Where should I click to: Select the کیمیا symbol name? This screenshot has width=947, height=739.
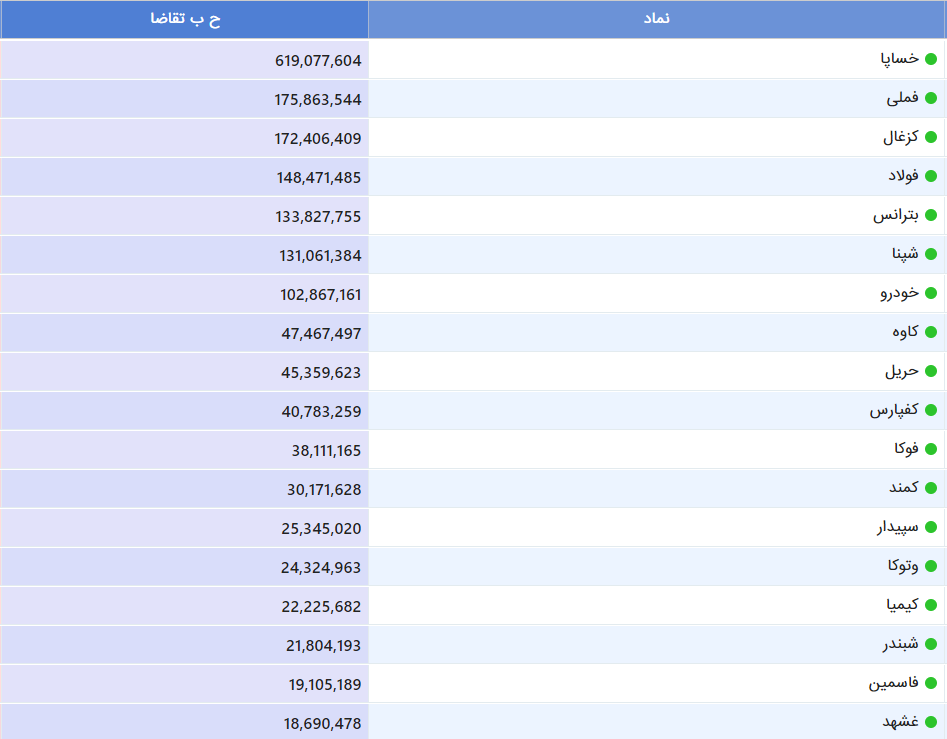902,605
